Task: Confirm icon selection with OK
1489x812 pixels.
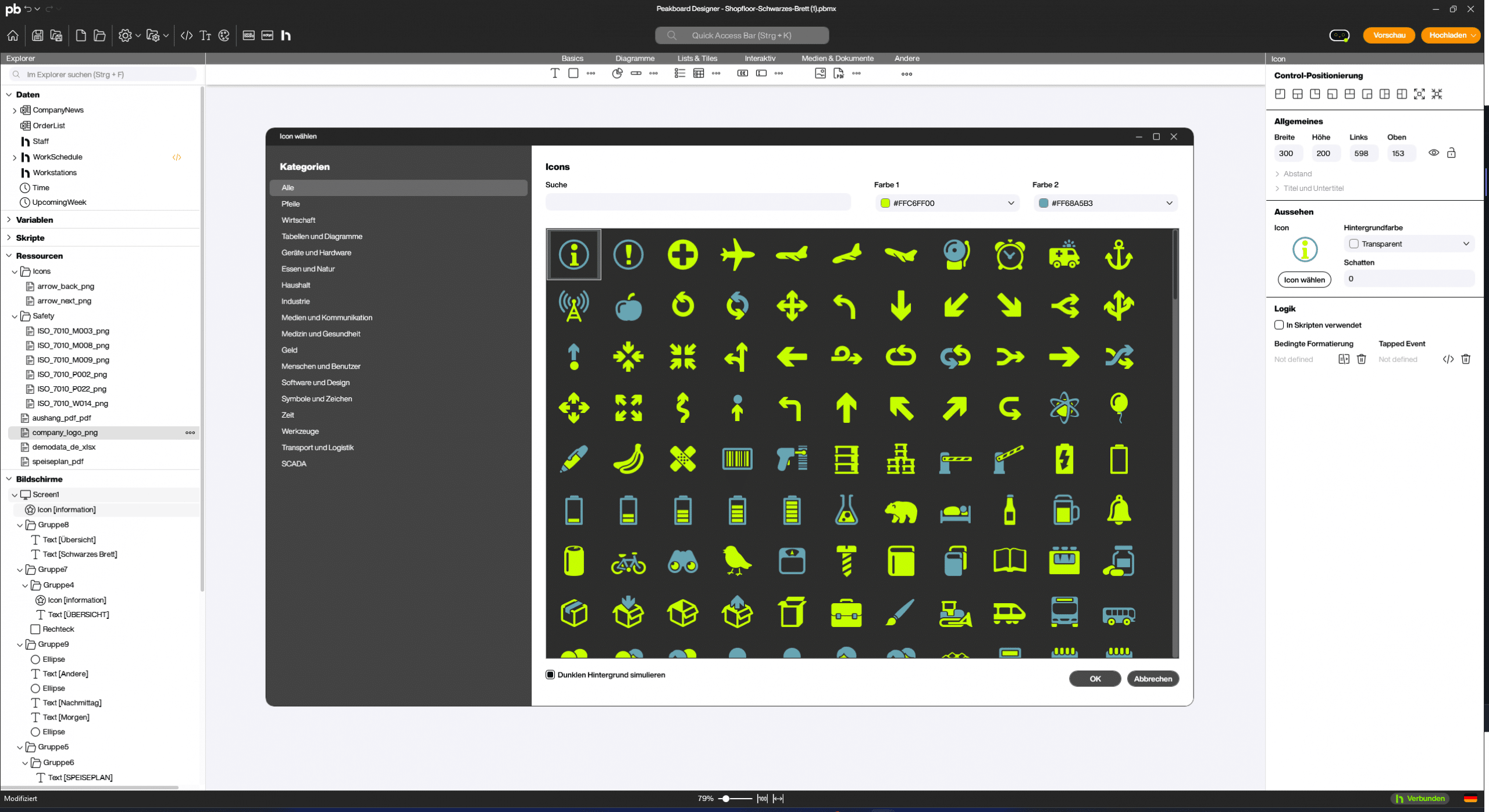Action: coord(1094,678)
